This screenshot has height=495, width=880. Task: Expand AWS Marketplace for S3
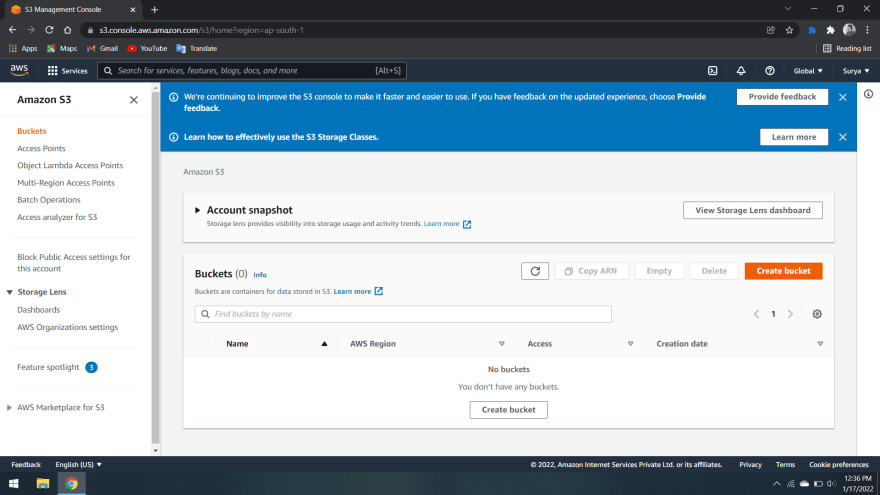click(x=10, y=407)
